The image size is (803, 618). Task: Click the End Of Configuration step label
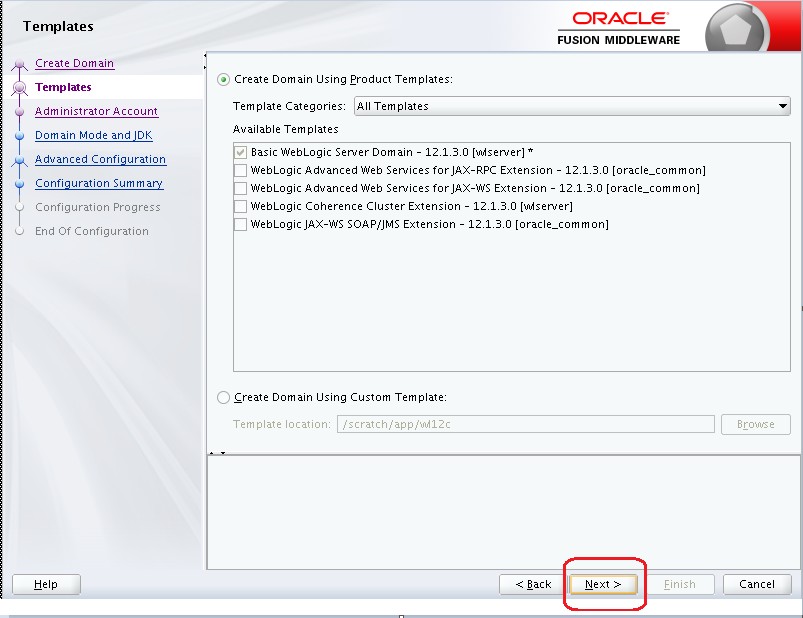coord(92,231)
